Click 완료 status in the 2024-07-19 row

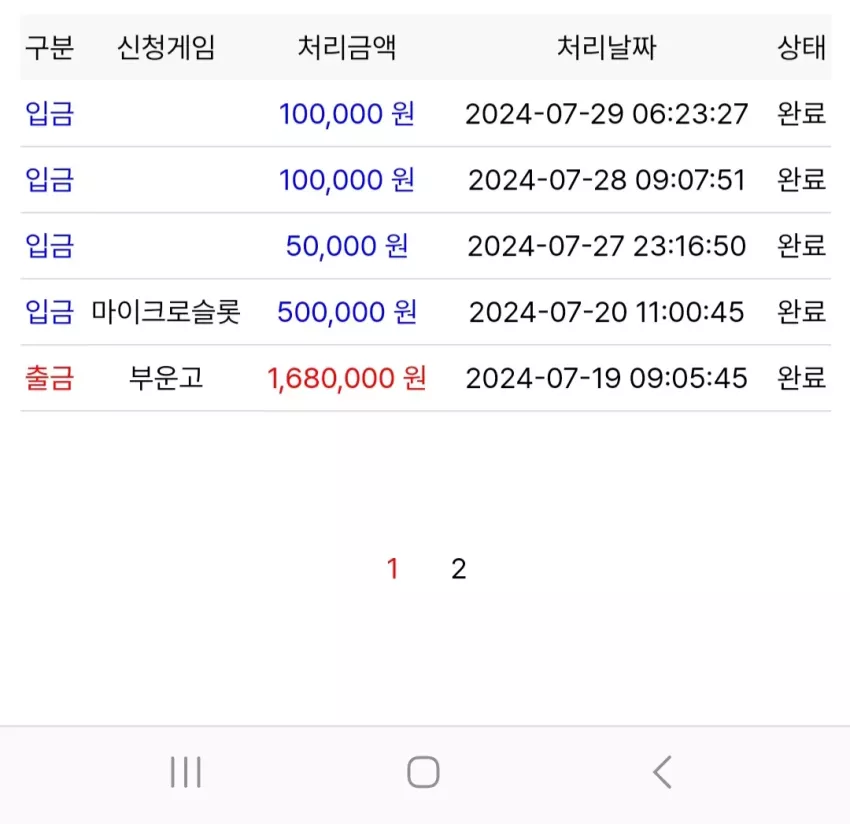(802, 378)
